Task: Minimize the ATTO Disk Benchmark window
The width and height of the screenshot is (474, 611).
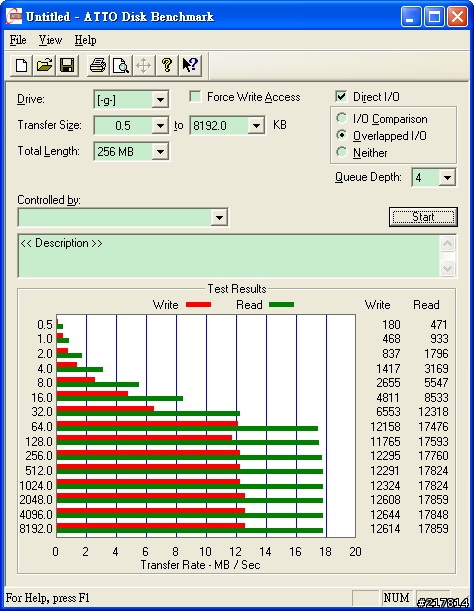Action: point(410,17)
